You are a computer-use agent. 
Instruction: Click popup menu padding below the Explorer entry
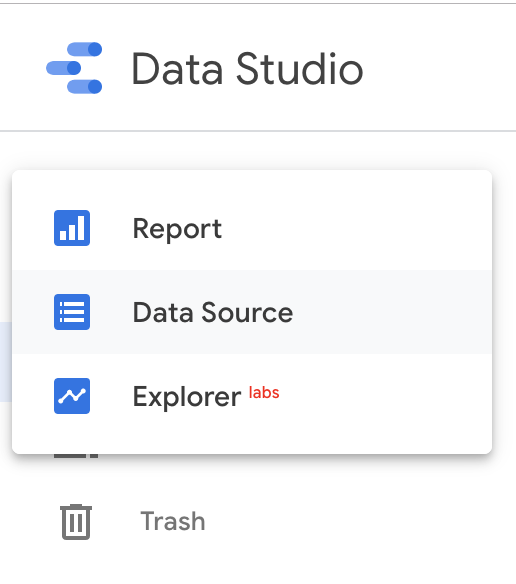coord(252,445)
